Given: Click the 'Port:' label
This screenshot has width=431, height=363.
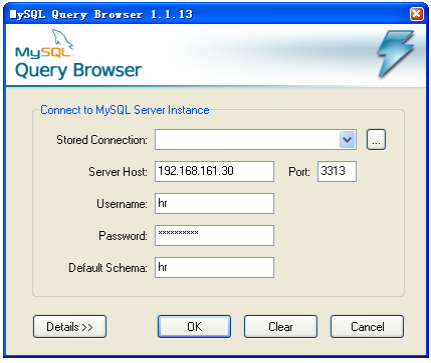Looking at the screenshot, I should (x=299, y=172).
